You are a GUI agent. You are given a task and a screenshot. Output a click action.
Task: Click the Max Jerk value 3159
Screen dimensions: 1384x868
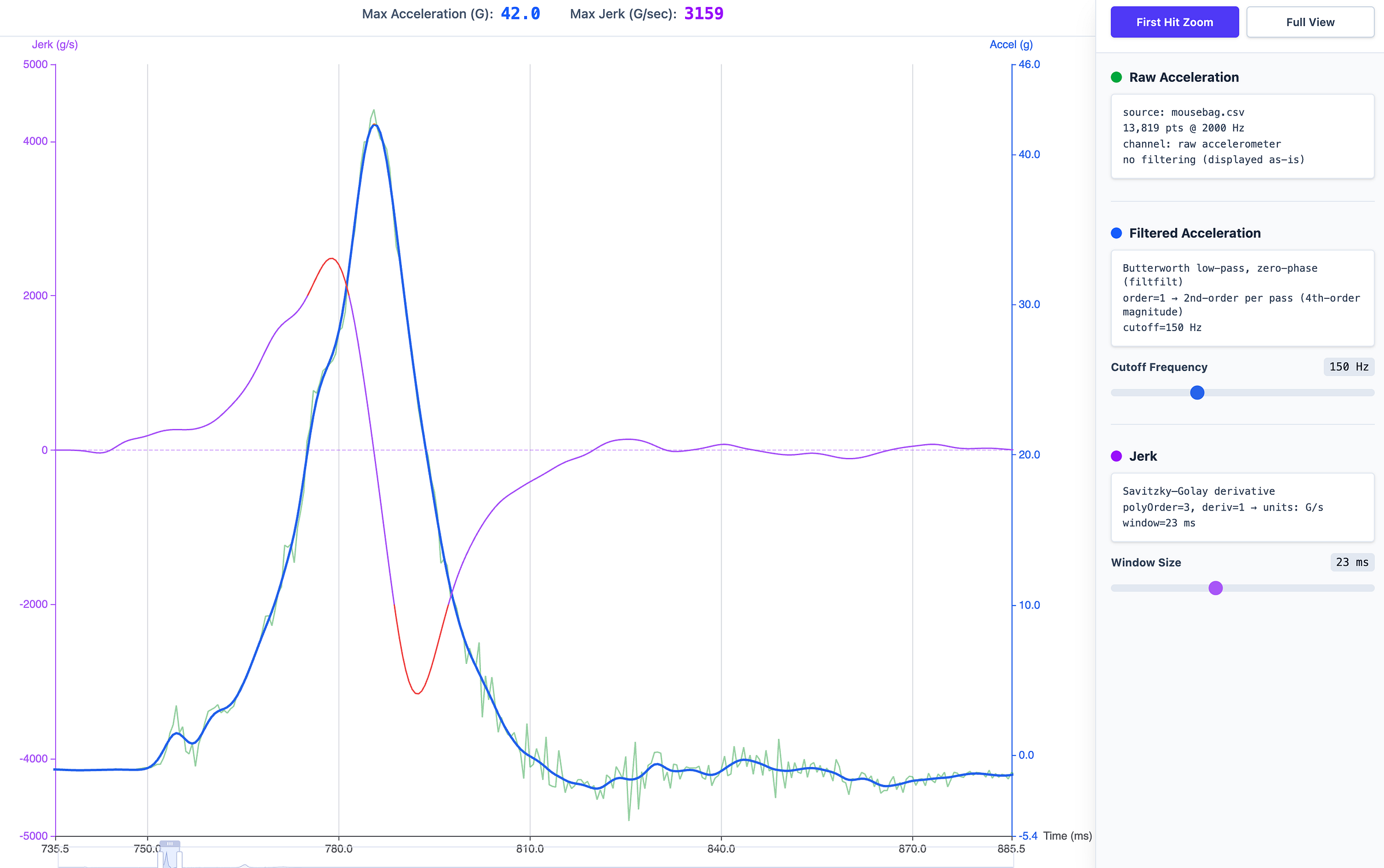point(704,14)
